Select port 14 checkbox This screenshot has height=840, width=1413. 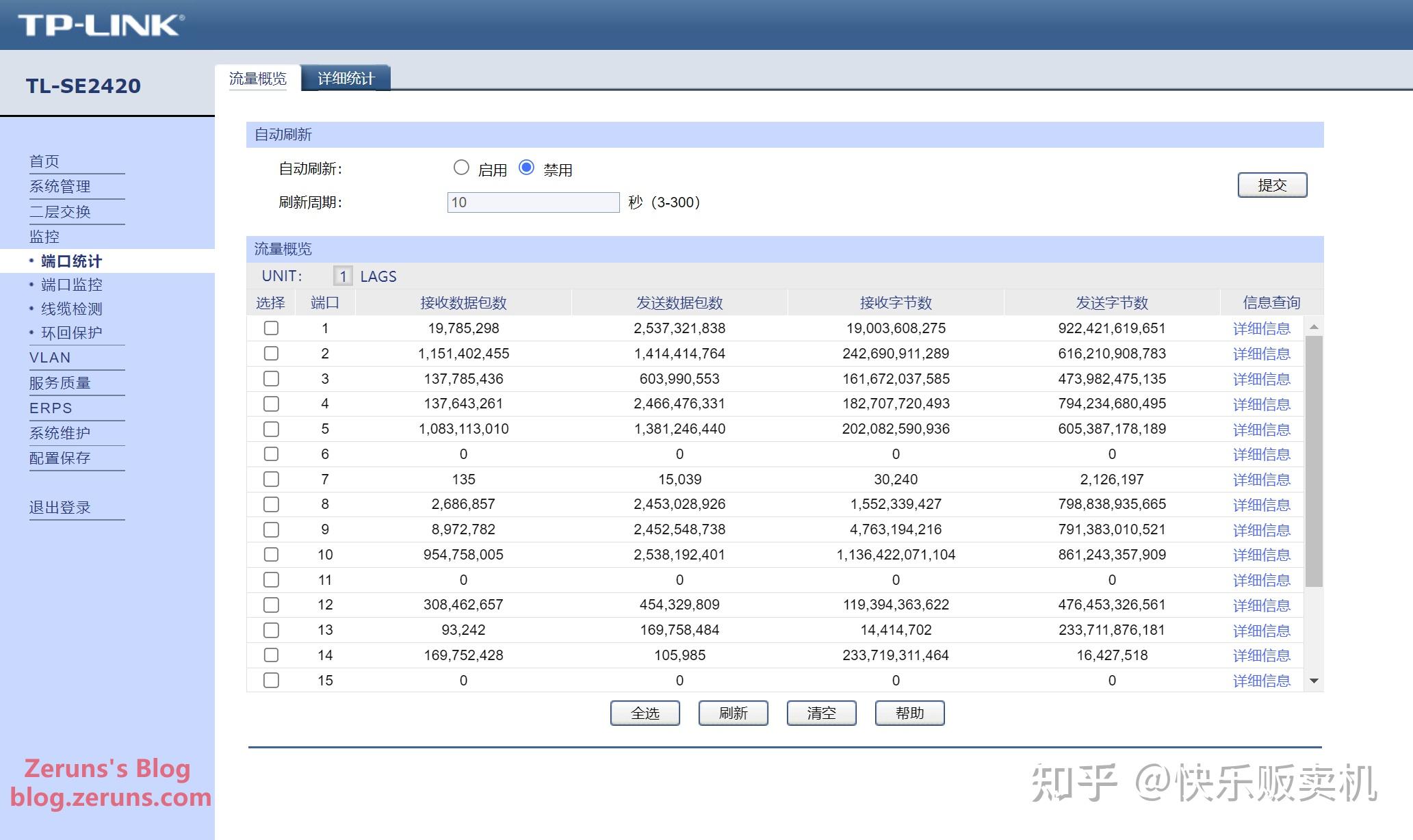tap(271, 655)
